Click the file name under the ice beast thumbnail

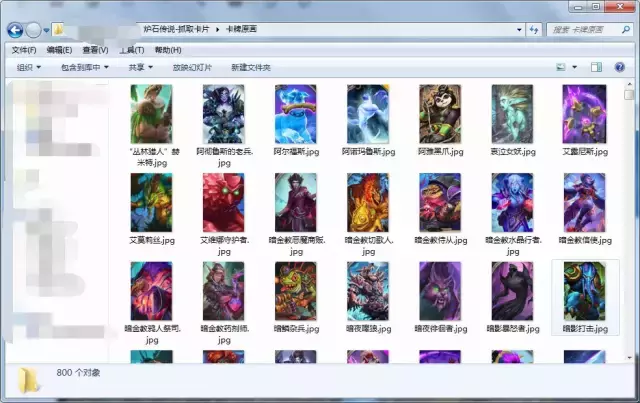click(x=369, y=329)
